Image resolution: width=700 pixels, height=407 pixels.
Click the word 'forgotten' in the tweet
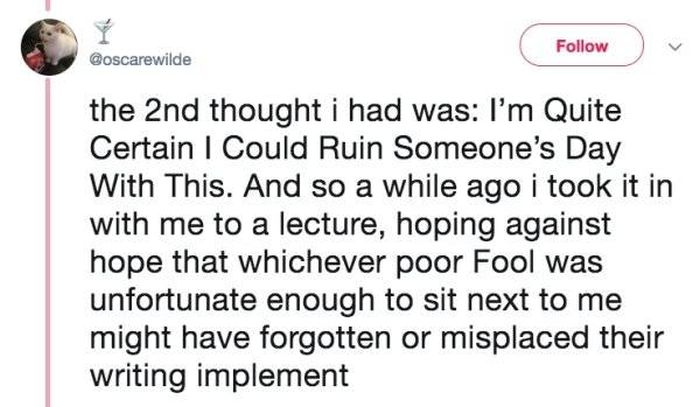coord(325,338)
